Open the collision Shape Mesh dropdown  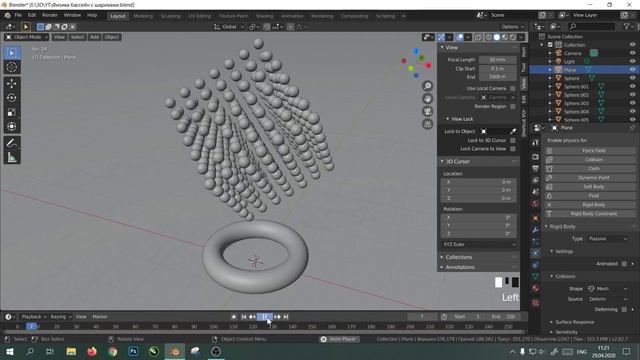point(608,289)
